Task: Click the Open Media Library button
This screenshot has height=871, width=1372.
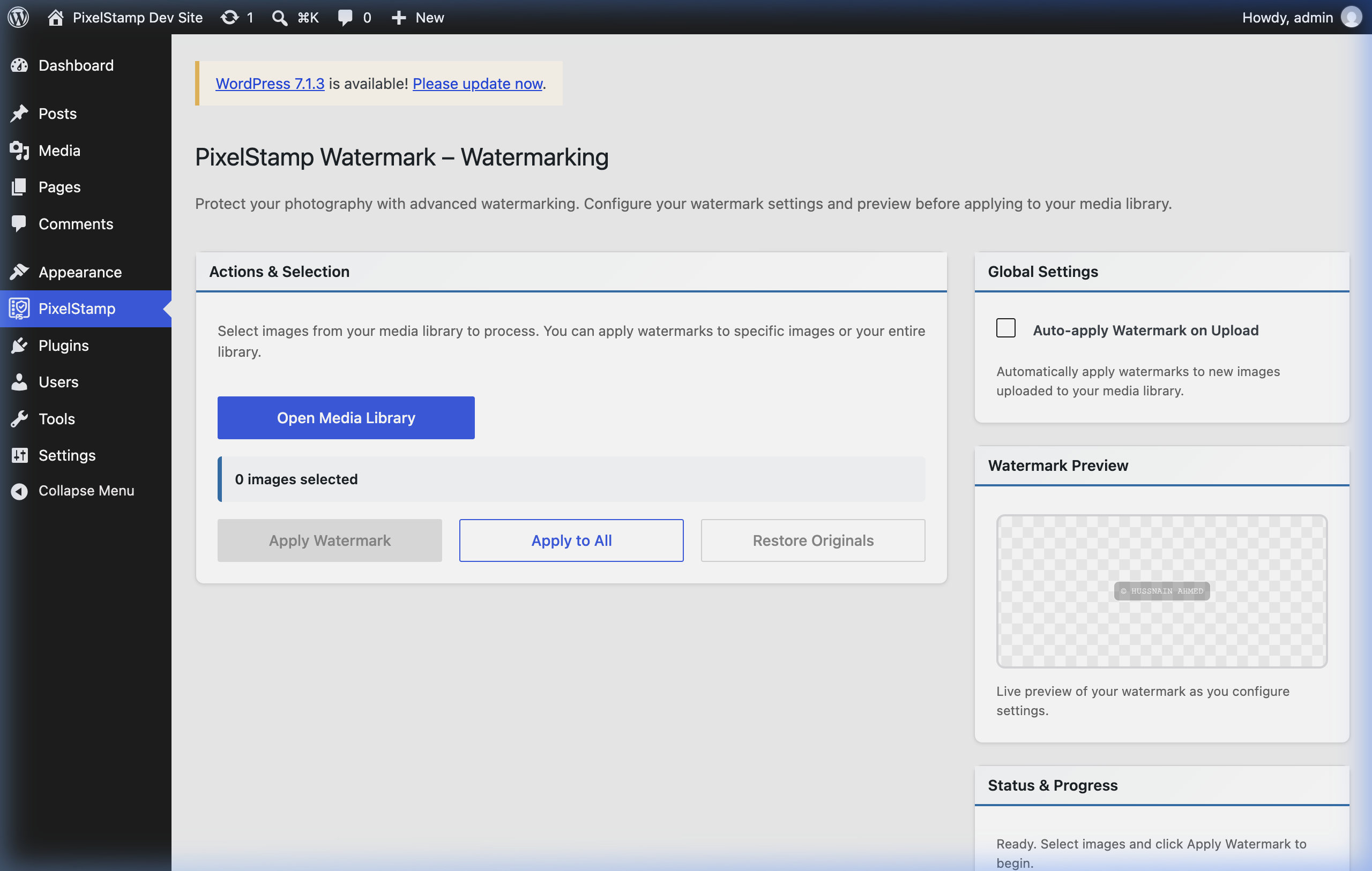Action: (x=346, y=418)
